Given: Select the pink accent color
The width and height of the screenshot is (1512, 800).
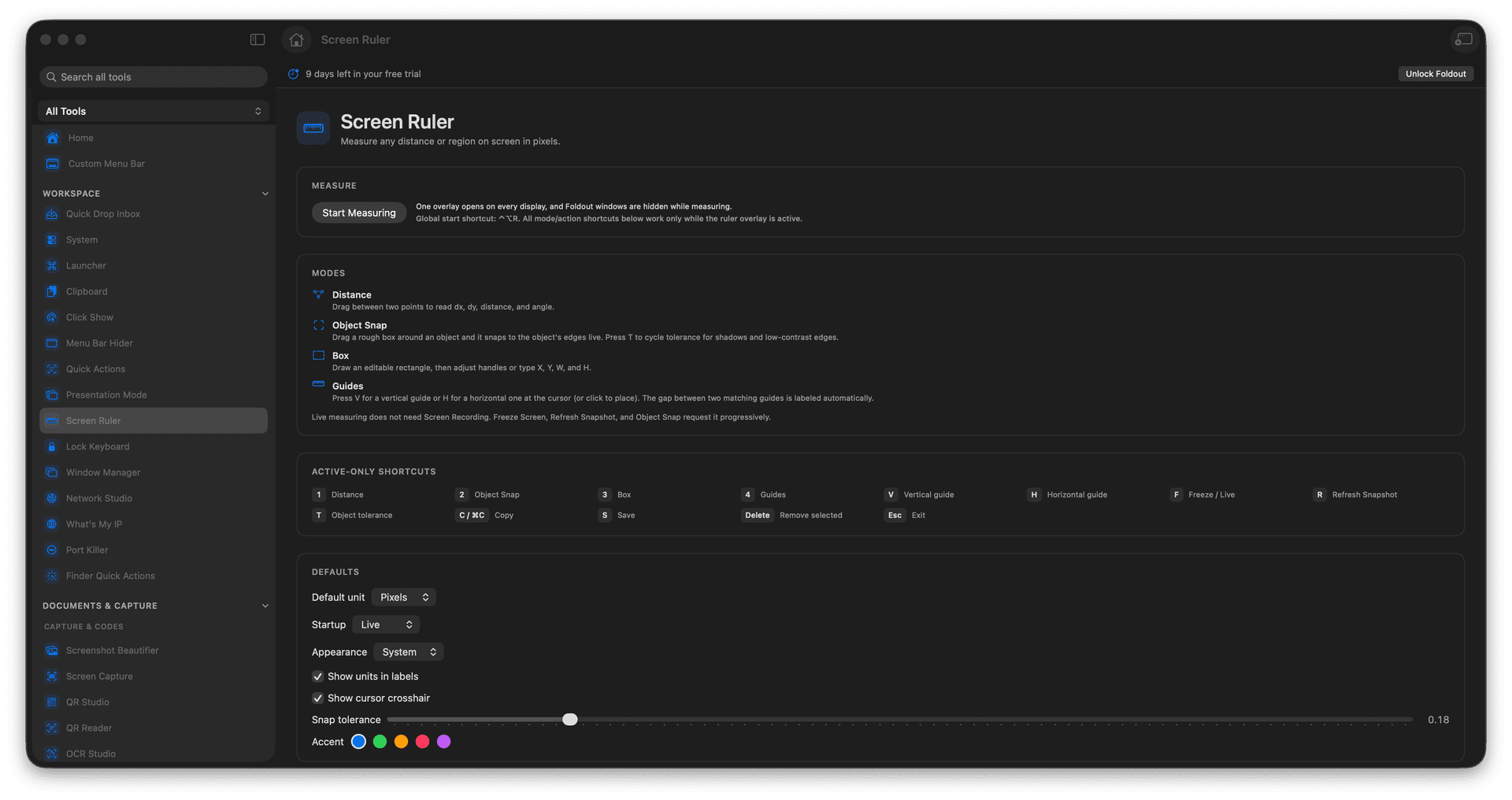Looking at the screenshot, I should [x=422, y=742].
